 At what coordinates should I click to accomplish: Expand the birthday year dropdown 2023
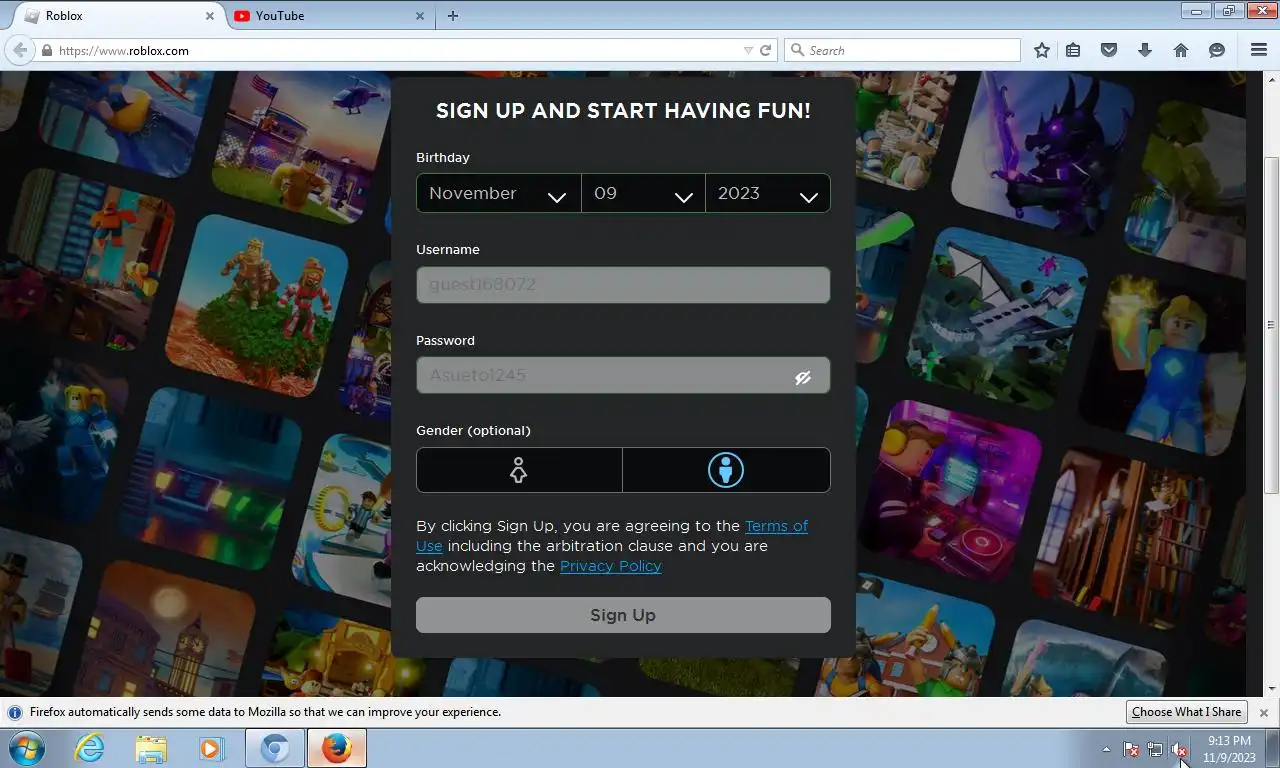tap(768, 193)
